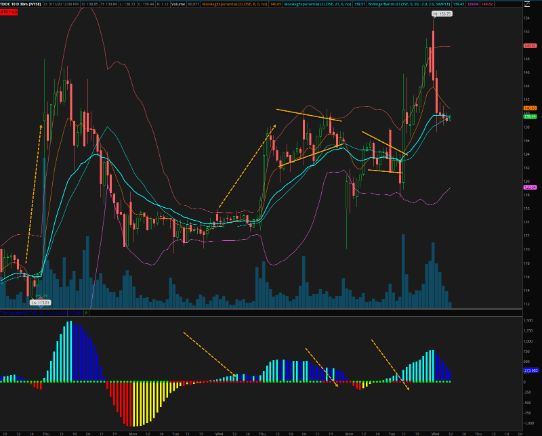Screen dimensions: 542x436
Task: Click the blue histogram value tag on lower axis
Action: 531,370
